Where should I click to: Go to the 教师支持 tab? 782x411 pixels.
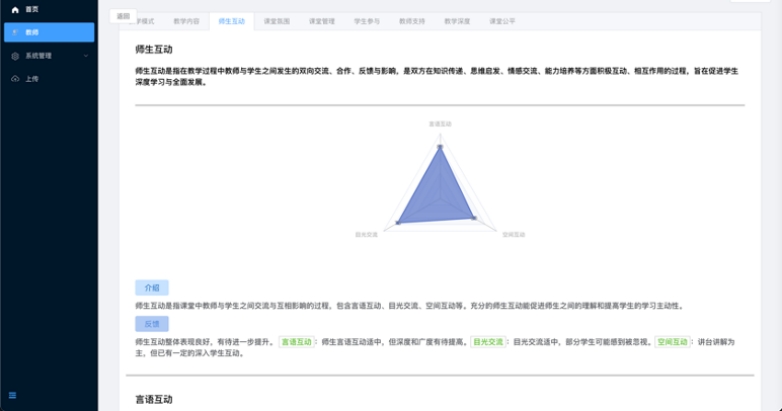pos(412,21)
